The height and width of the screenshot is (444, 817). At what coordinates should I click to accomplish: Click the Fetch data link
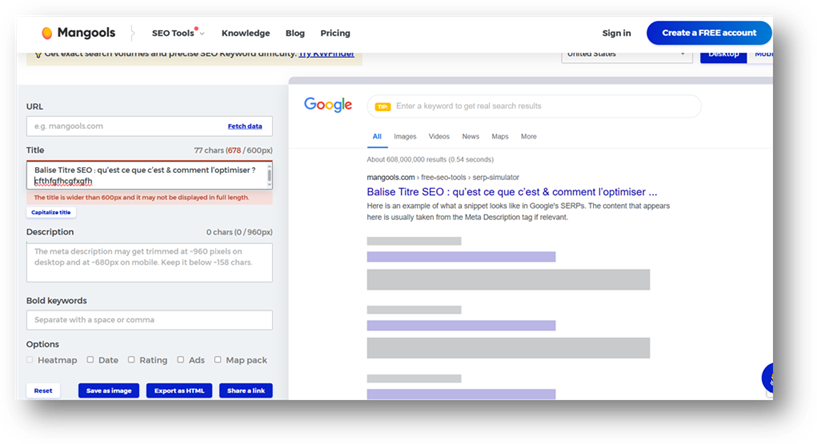(244, 126)
